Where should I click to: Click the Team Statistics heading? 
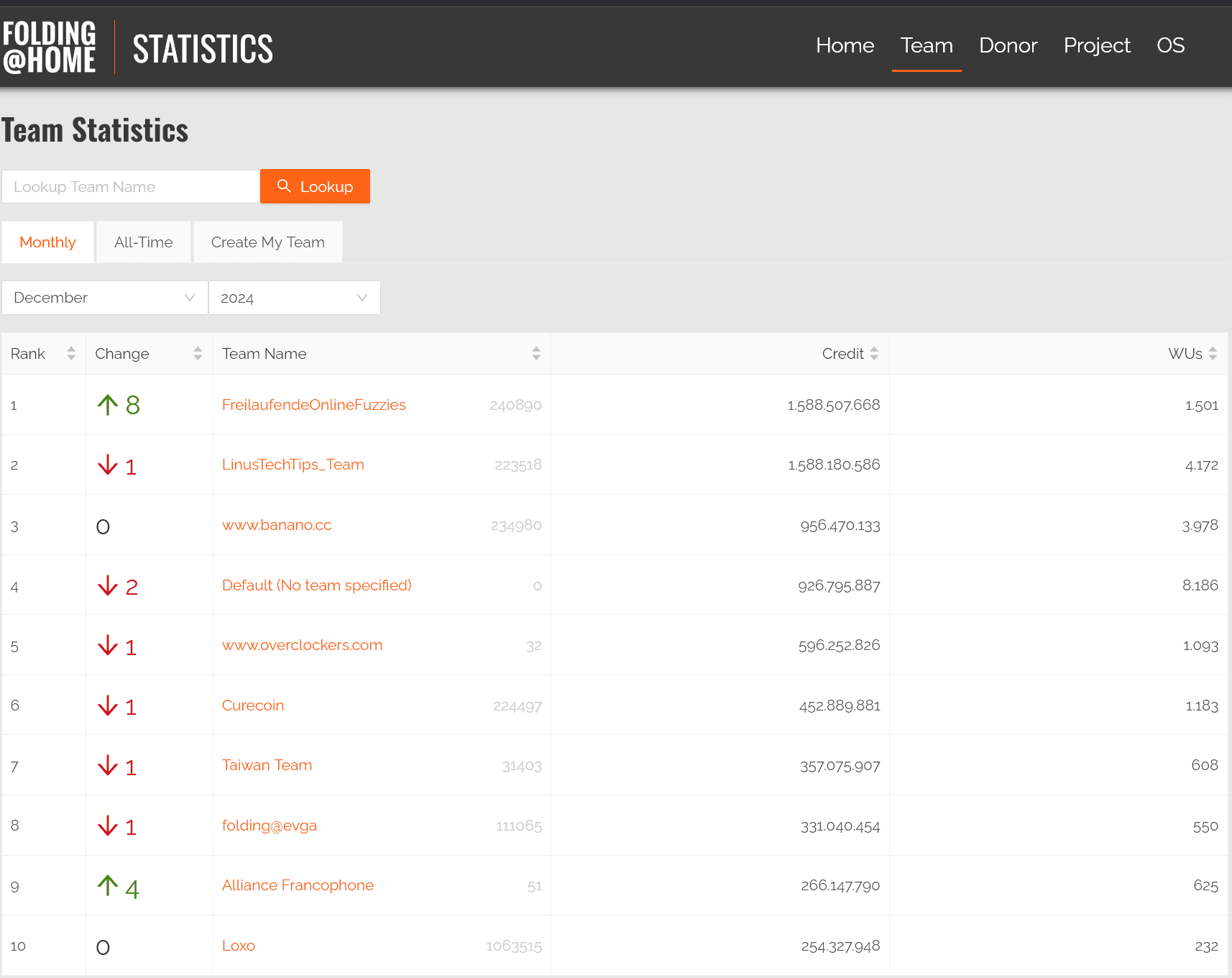tap(95, 130)
